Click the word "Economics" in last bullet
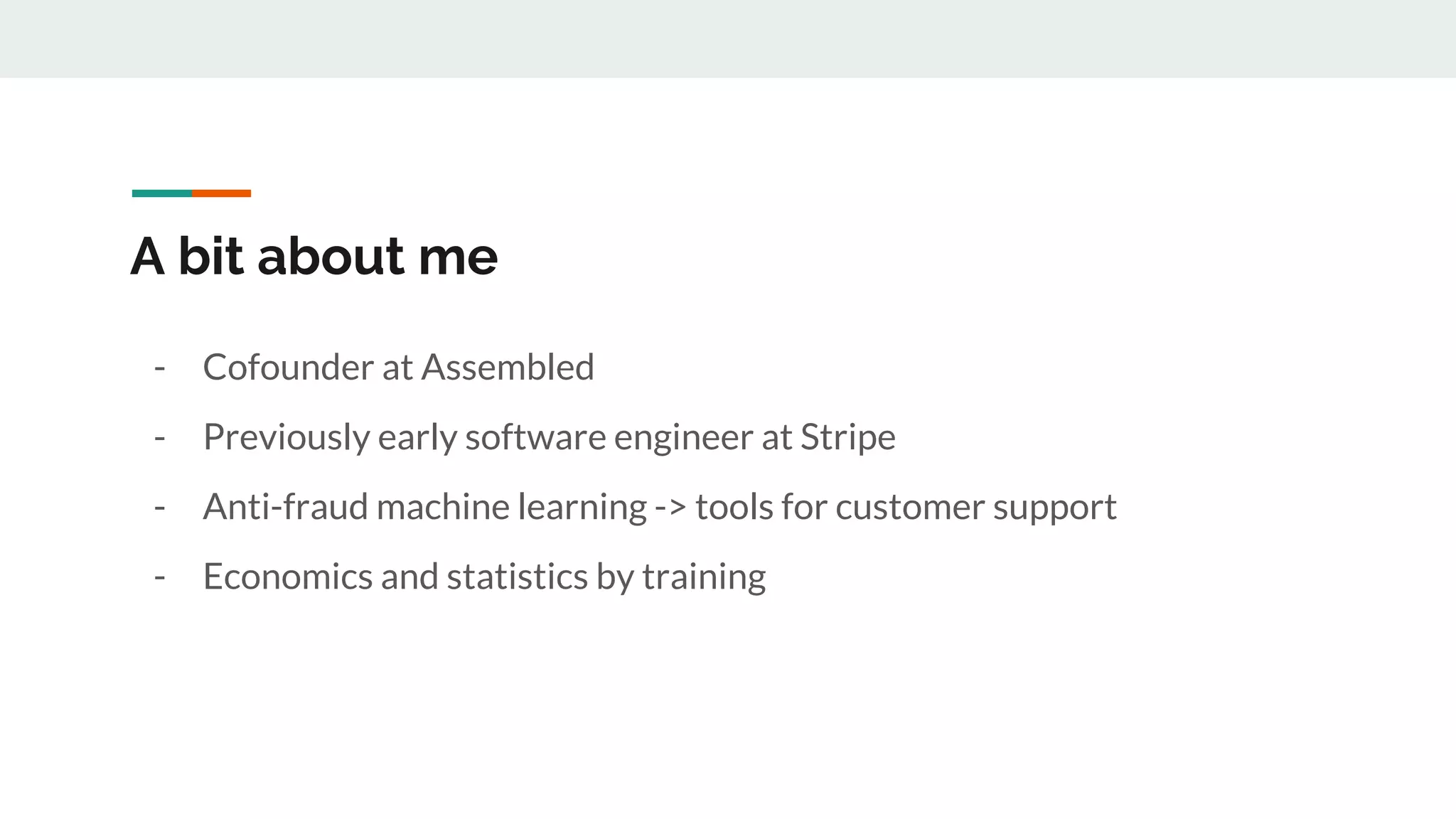1456x819 pixels. tap(287, 577)
